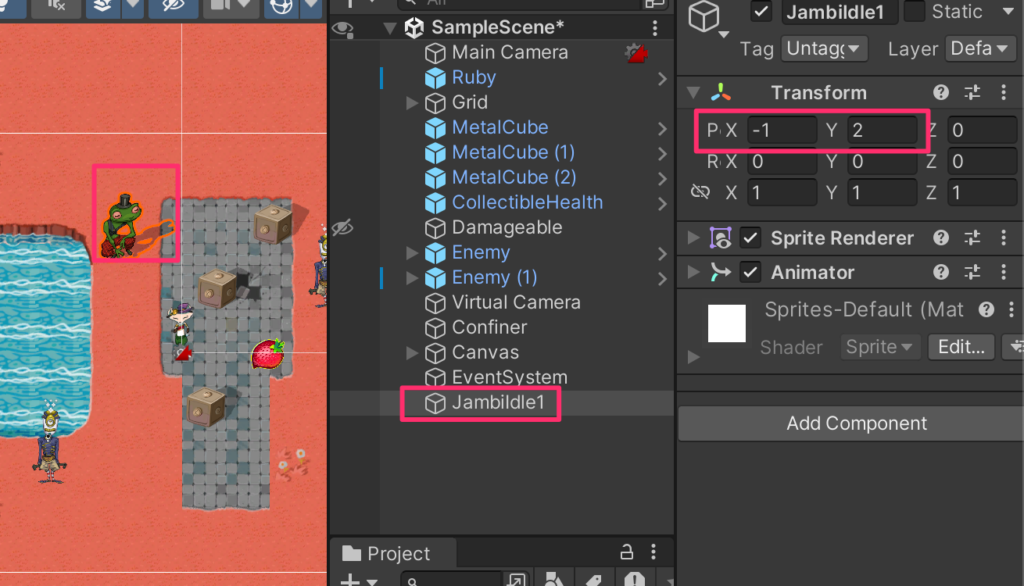Screen dimensions: 1024x586
Task: Toggle SampleScene visibility eye icon
Action: tap(343, 28)
